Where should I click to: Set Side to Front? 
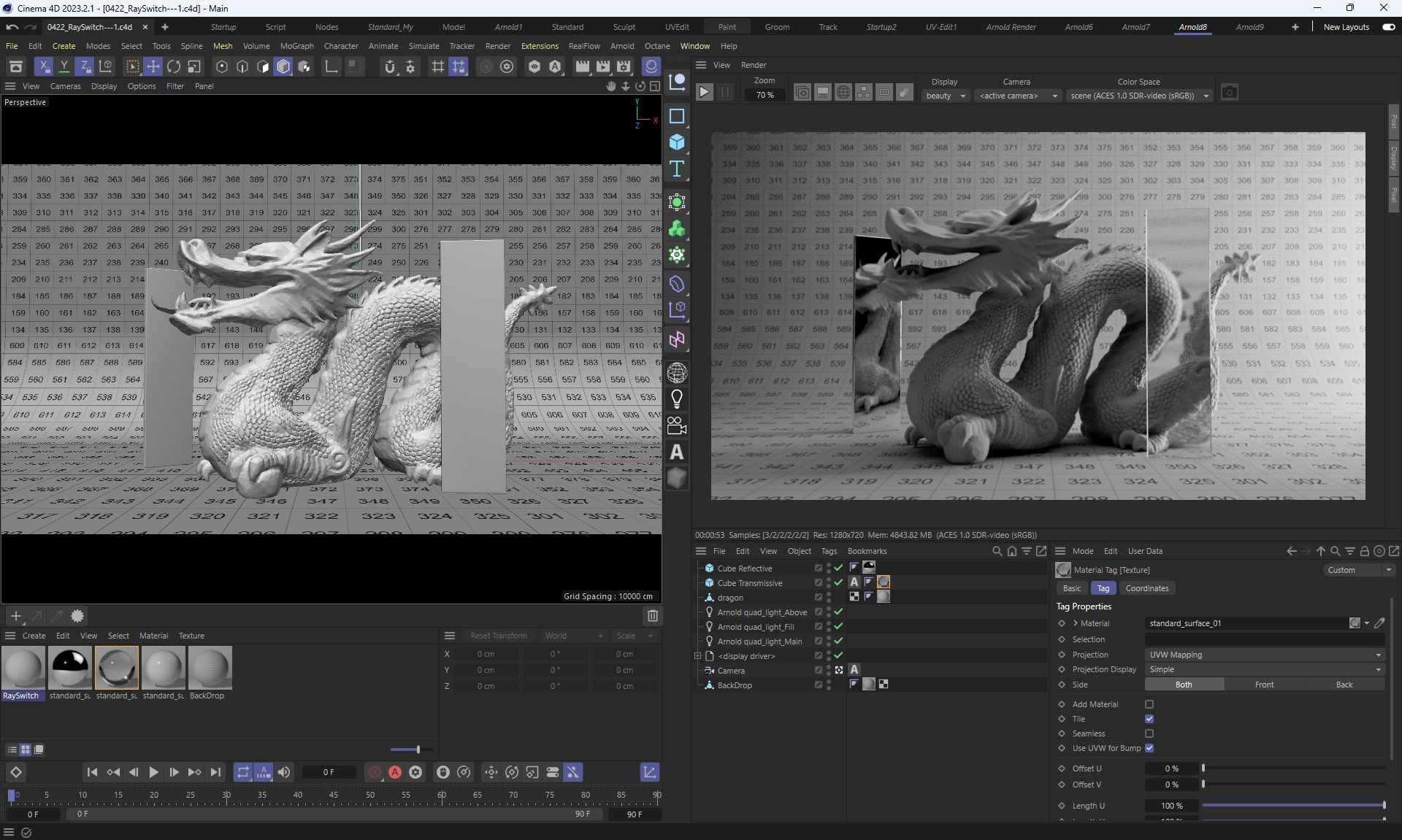pos(1264,685)
